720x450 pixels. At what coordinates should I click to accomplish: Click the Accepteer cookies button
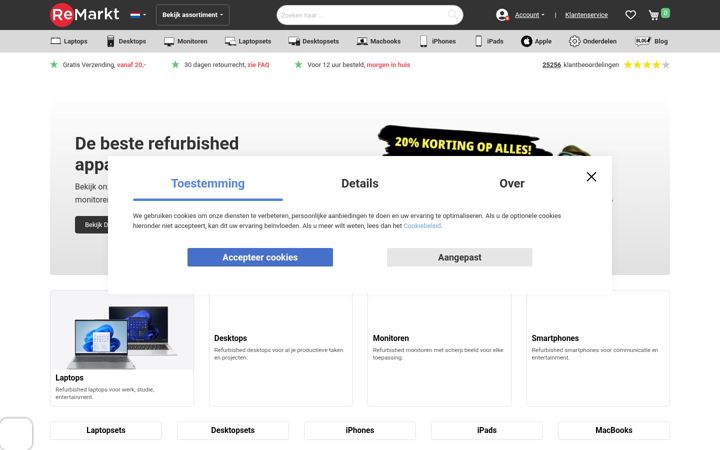click(260, 257)
